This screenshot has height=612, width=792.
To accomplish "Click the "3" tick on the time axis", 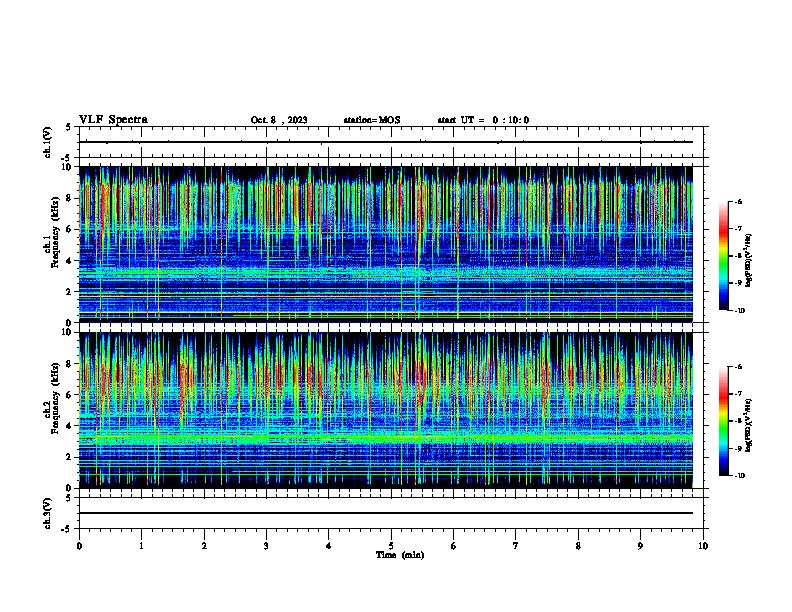I will tap(266, 546).
